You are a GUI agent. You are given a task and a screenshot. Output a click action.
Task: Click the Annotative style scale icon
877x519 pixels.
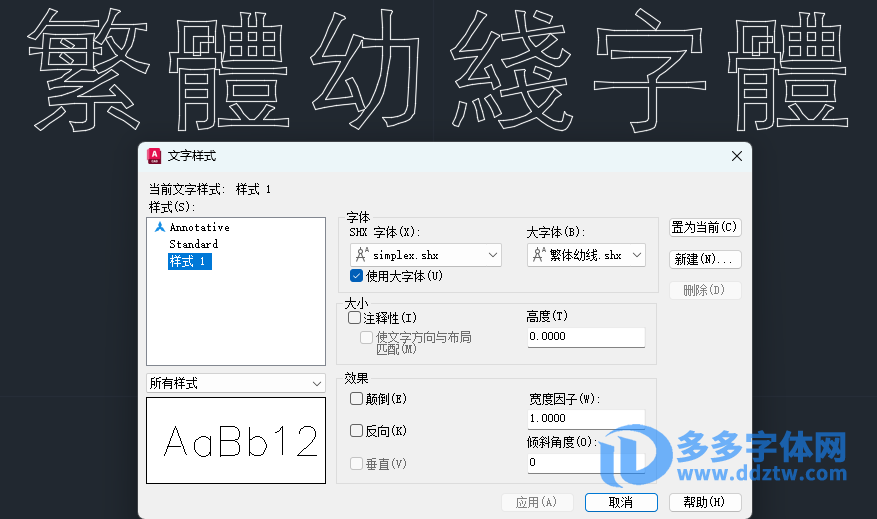[x=159, y=228]
